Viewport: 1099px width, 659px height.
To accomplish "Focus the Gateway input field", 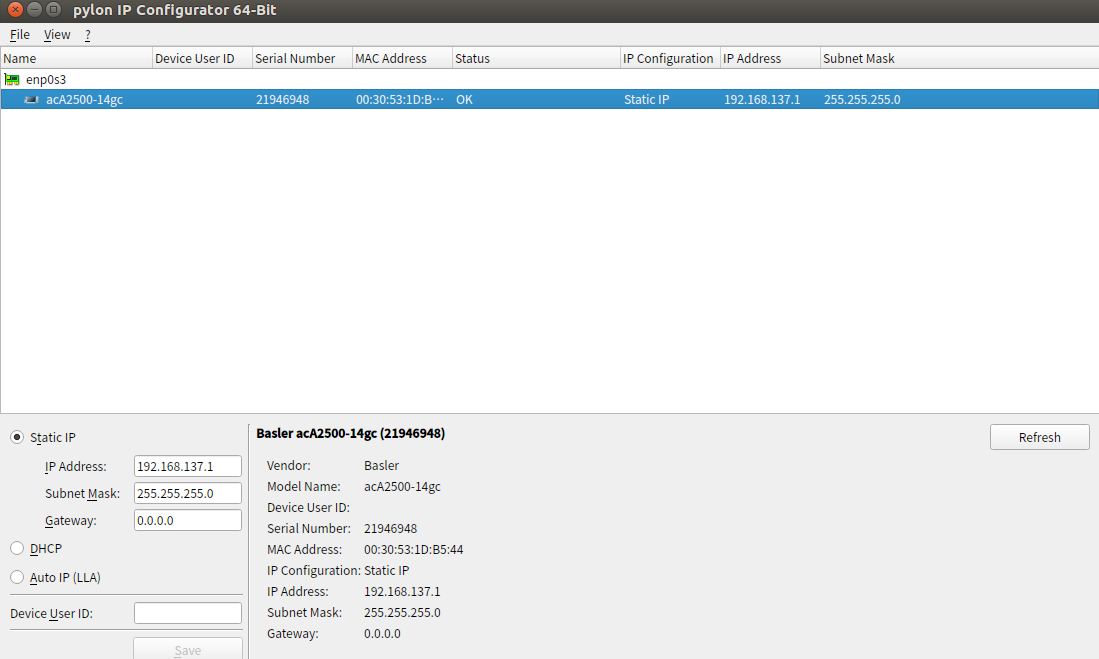I will point(188,520).
